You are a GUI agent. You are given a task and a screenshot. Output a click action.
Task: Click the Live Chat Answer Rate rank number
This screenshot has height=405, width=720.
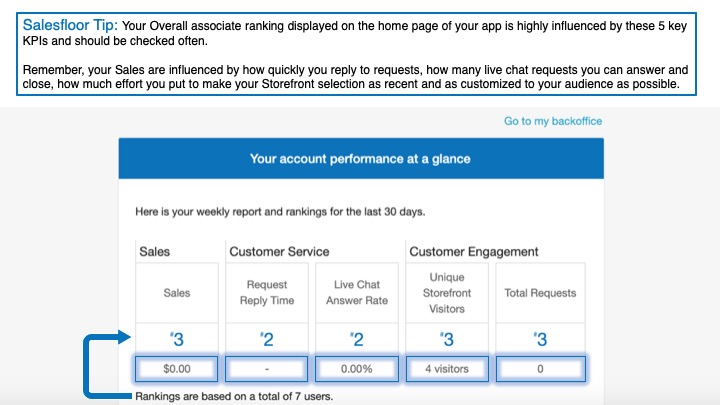point(356,339)
